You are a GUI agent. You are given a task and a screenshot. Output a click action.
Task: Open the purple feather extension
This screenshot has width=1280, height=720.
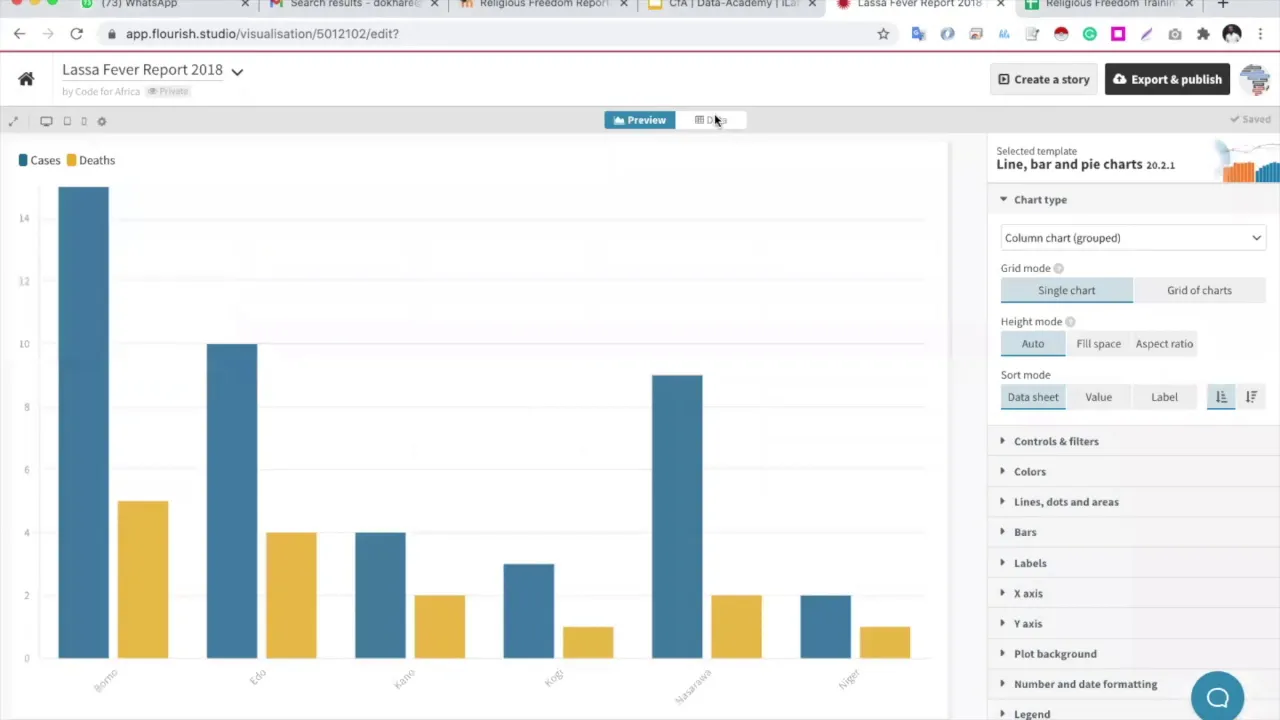pos(1146,34)
